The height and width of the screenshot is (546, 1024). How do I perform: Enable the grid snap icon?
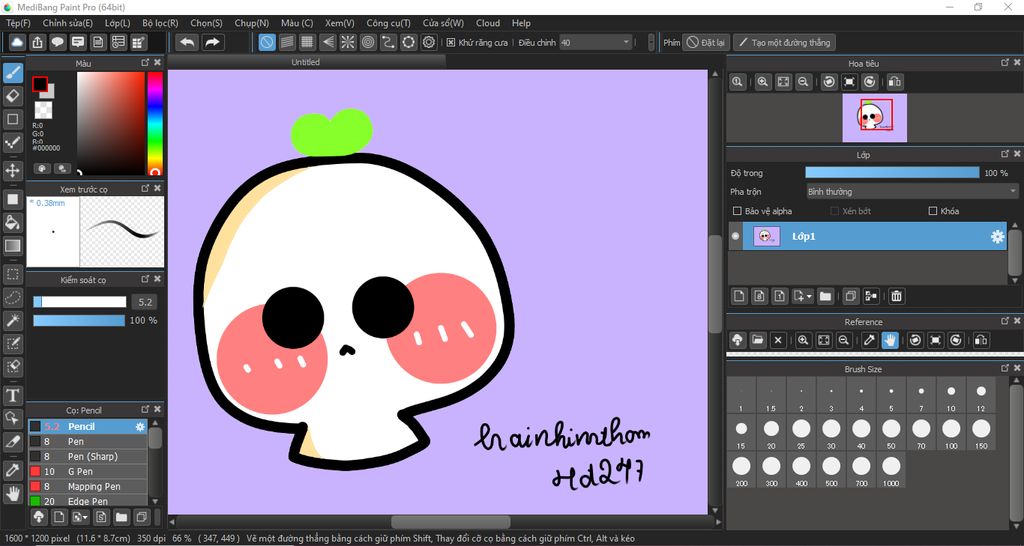click(307, 42)
